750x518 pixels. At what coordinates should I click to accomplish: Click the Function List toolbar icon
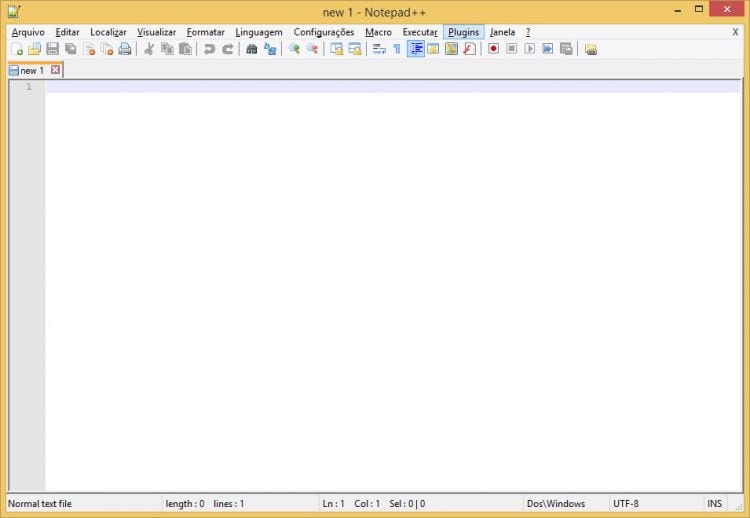coord(469,49)
